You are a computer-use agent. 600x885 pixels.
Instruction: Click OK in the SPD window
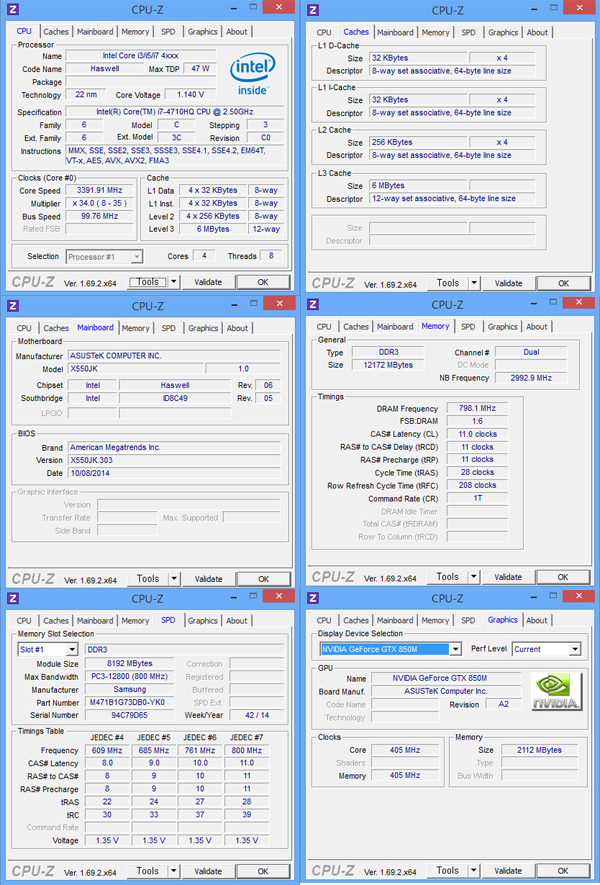click(x=263, y=871)
